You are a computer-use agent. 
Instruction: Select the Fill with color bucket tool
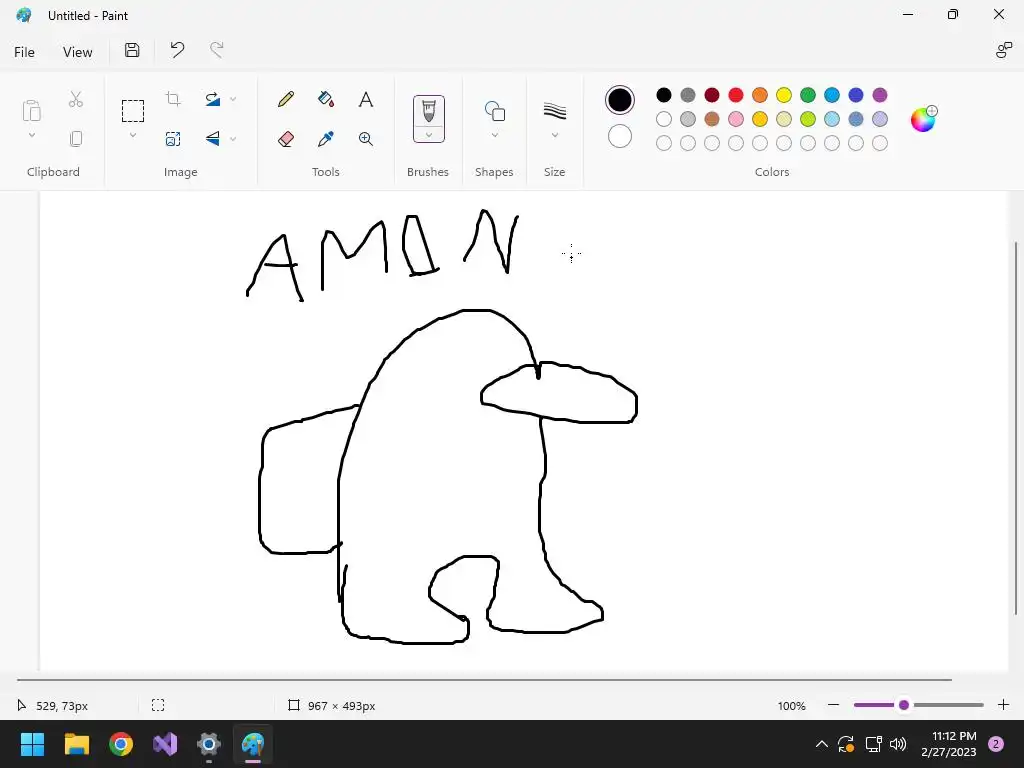coord(326,99)
